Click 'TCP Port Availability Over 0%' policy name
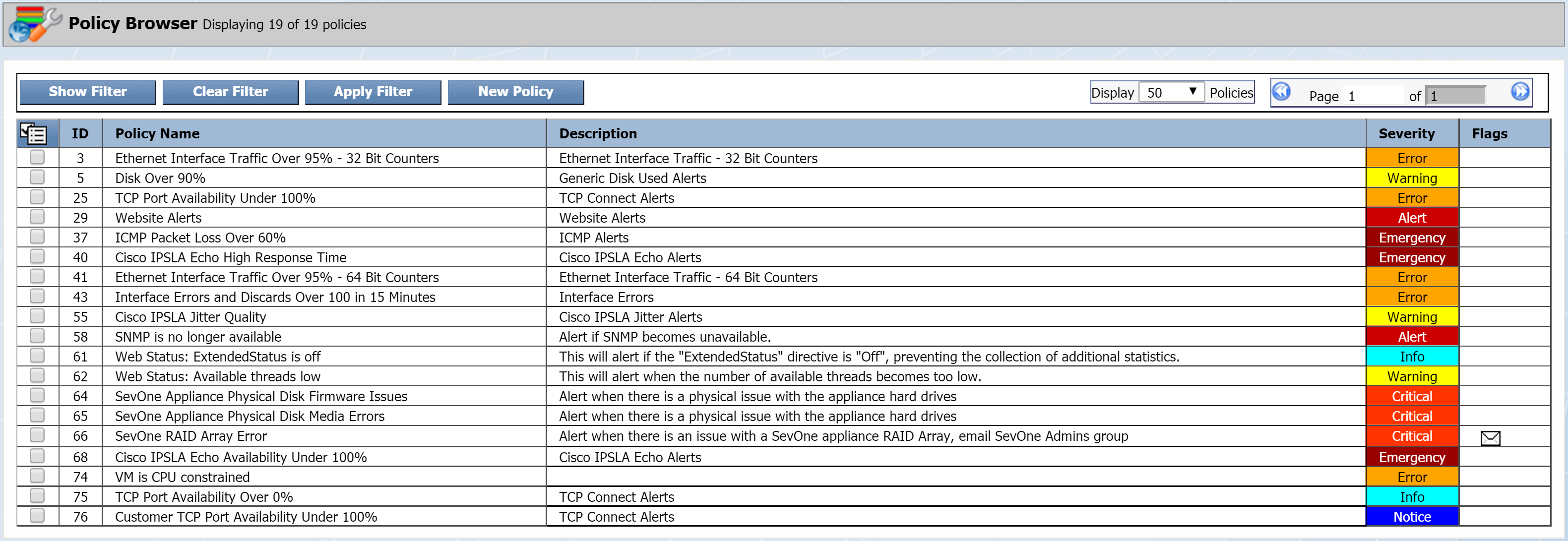1568x541 pixels. [x=204, y=497]
